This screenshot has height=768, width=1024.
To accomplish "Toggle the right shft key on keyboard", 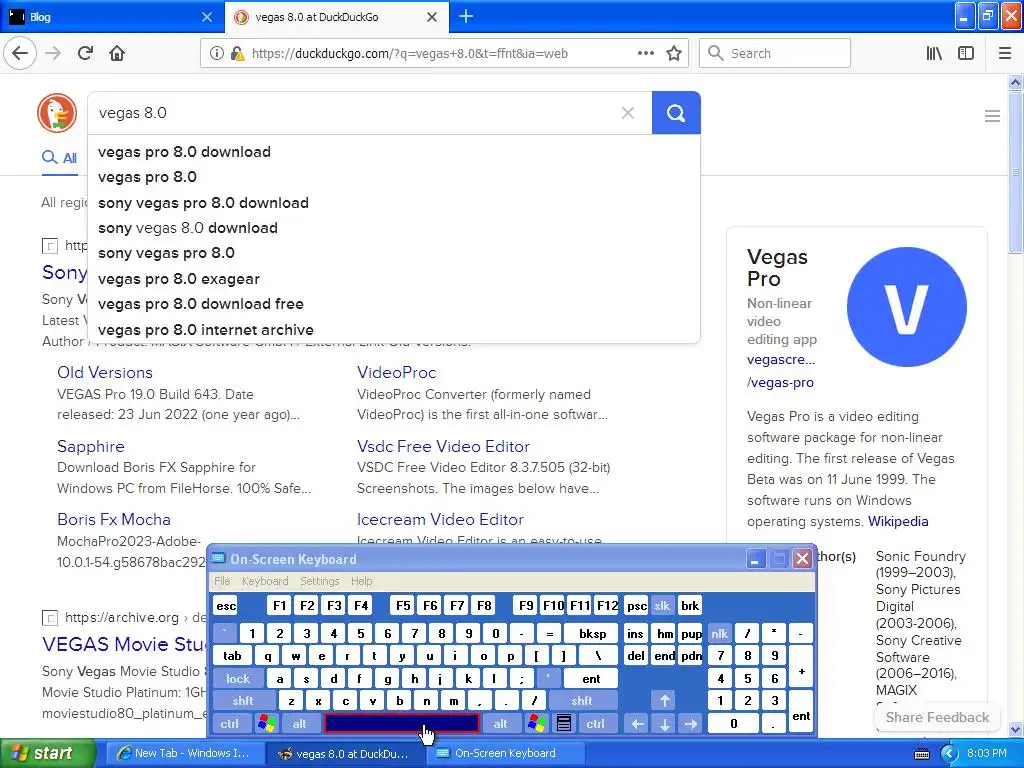I will pos(581,701).
